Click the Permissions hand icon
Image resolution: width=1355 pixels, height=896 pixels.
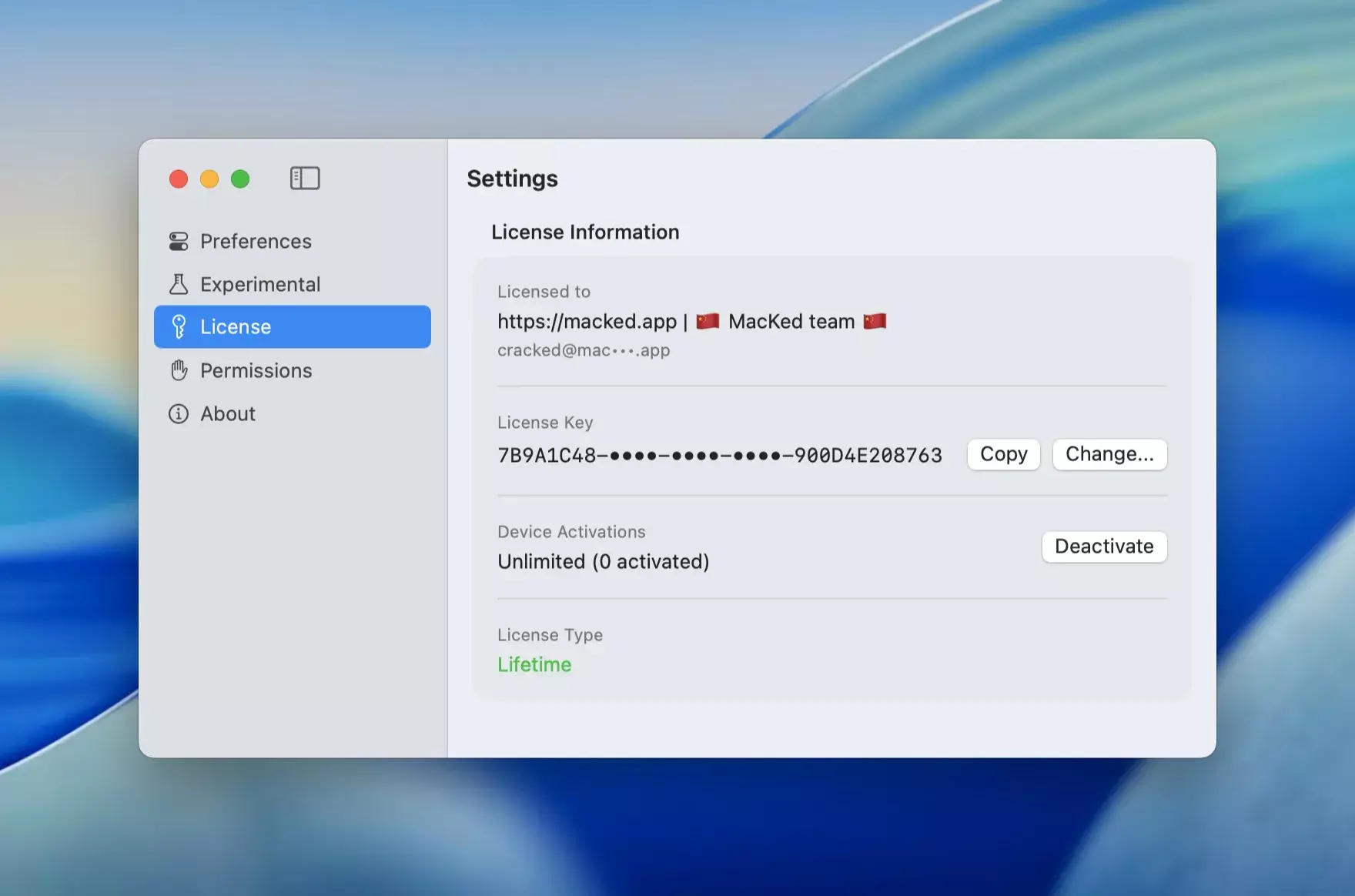tap(179, 370)
